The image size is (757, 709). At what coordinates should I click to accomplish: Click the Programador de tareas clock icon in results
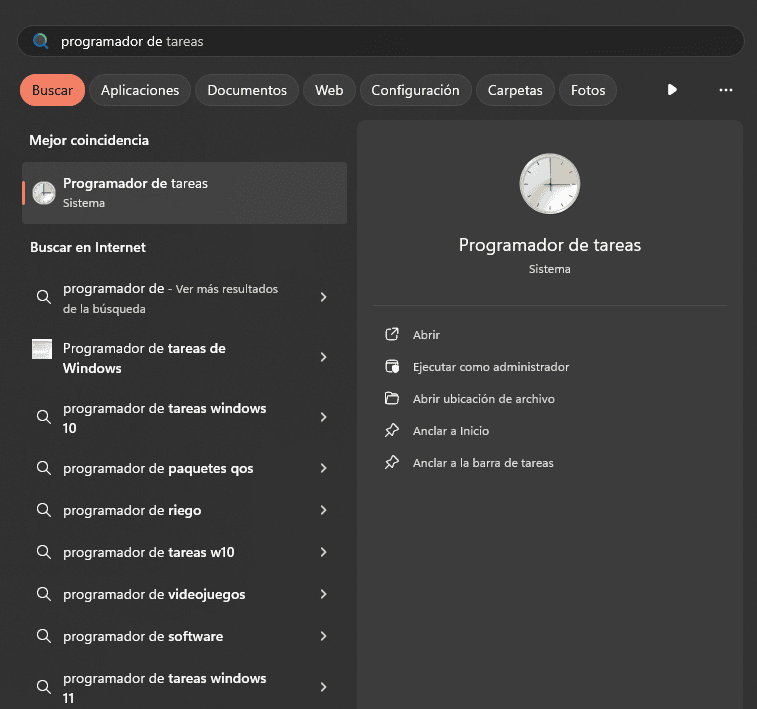(44, 193)
